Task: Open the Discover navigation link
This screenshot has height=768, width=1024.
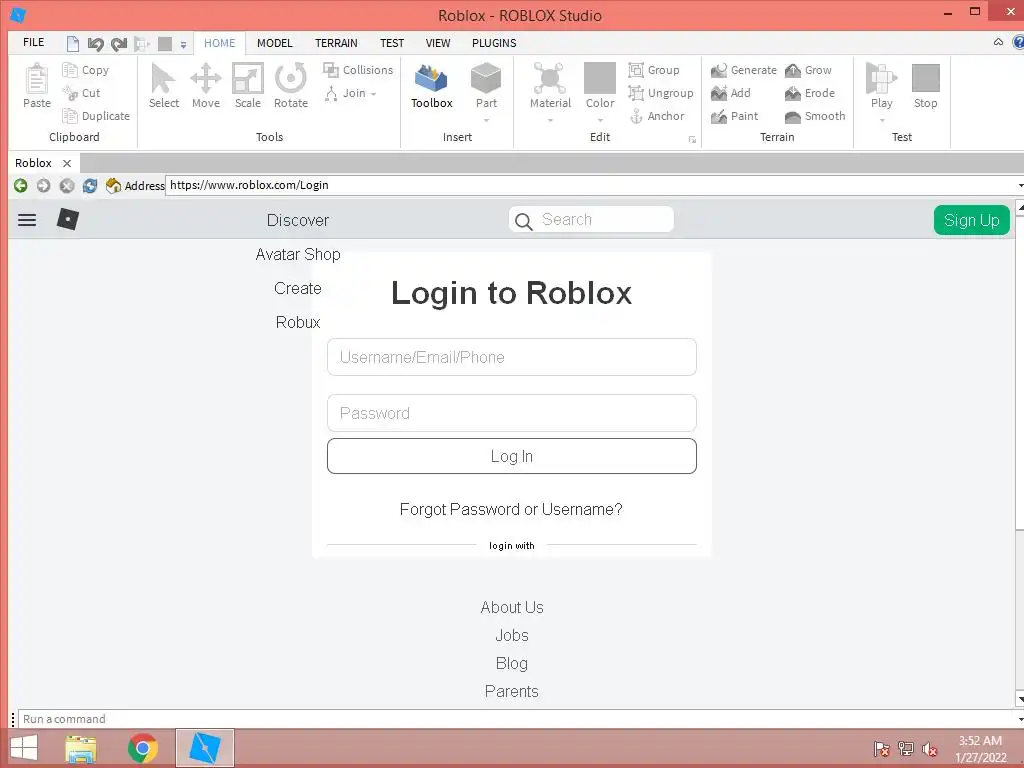Action: click(298, 220)
